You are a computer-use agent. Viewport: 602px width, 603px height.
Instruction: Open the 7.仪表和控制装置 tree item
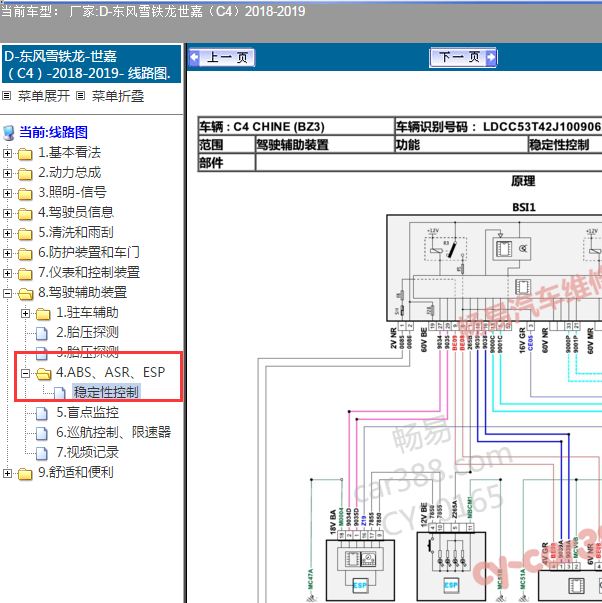coord(89,272)
